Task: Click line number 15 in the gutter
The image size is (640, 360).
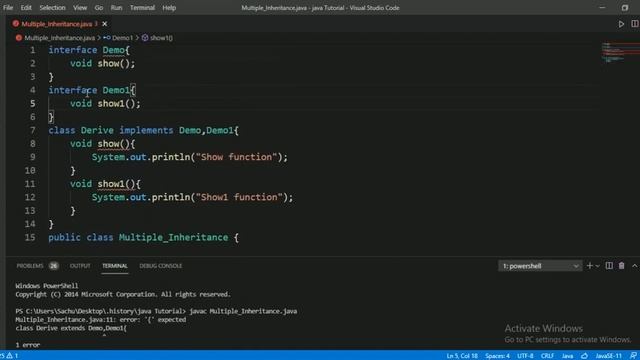Action: pyautogui.click(x=30, y=238)
